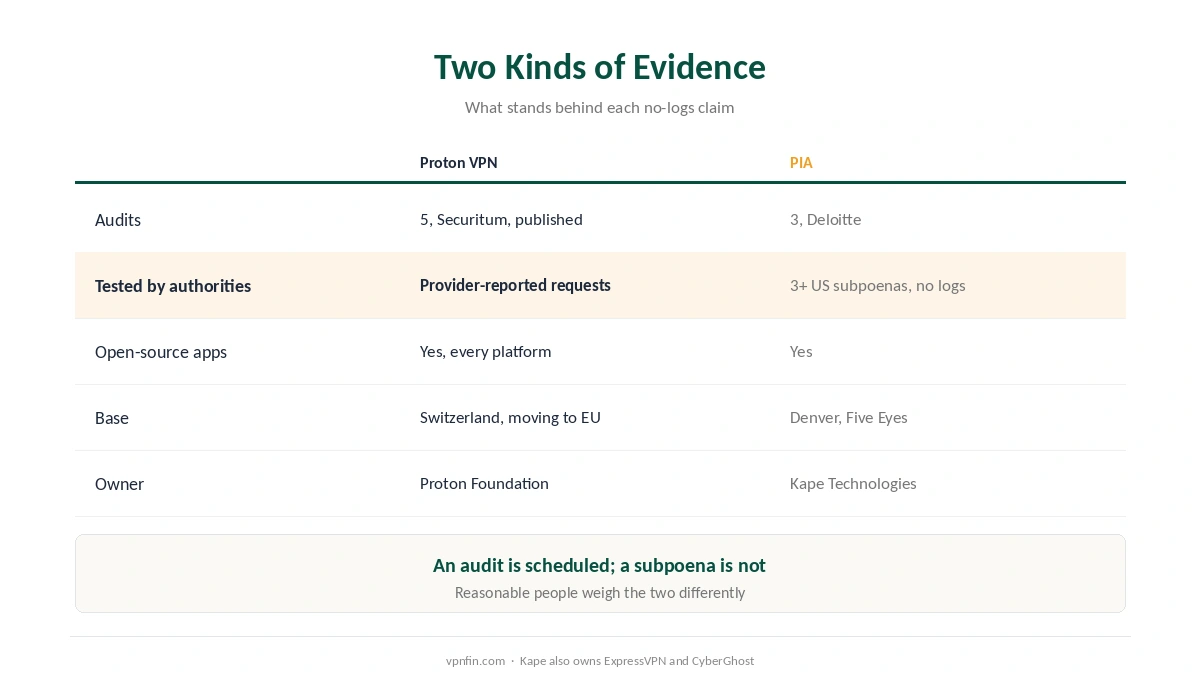Click the cell 'Provider-reported requests'
This screenshot has height=680, width=1200.
515,286
